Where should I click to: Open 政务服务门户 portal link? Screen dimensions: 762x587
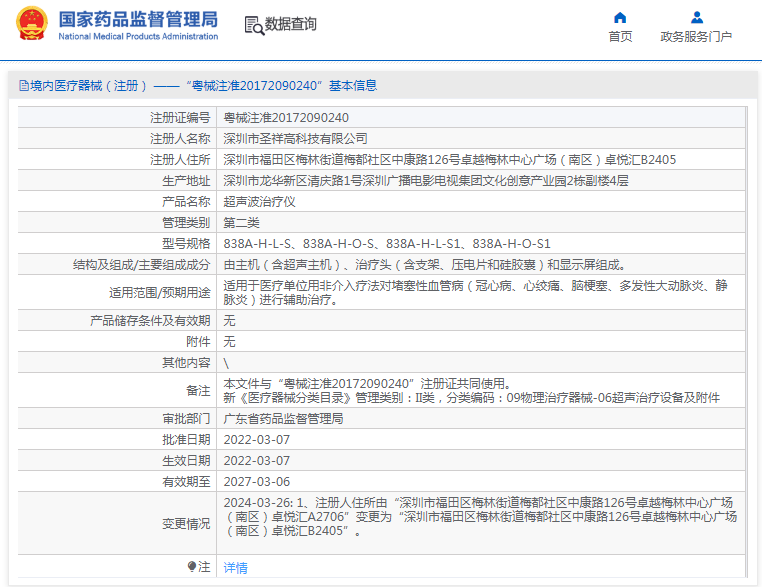click(x=696, y=36)
